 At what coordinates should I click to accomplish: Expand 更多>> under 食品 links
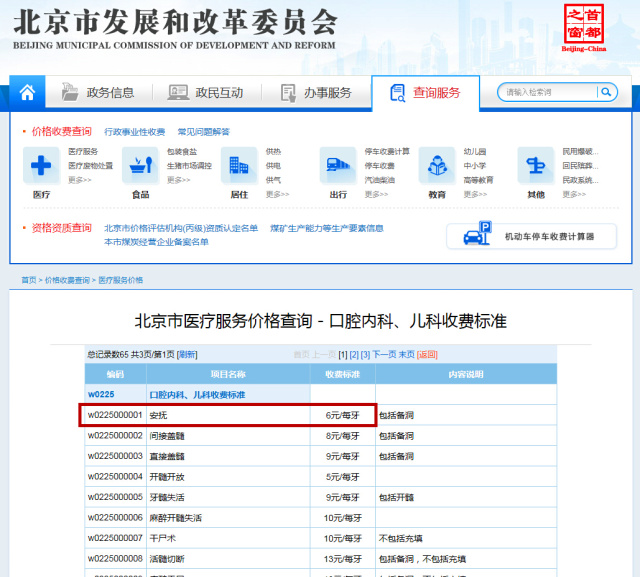click(x=178, y=180)
